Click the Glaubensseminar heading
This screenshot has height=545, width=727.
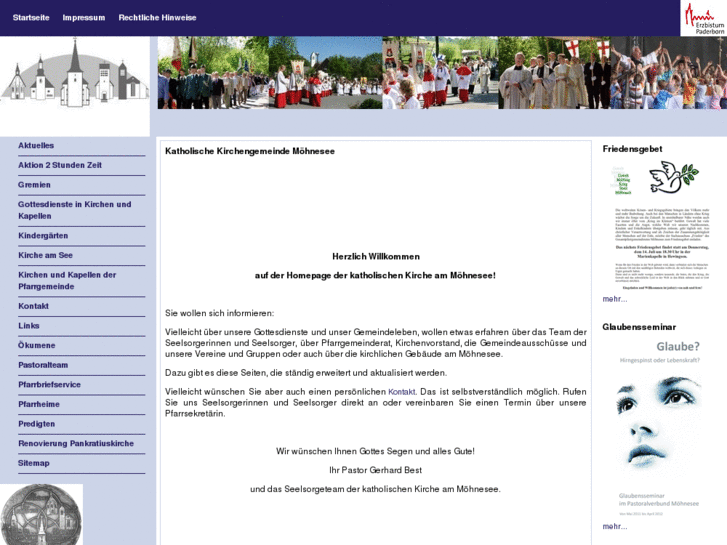tap(639, 327)
